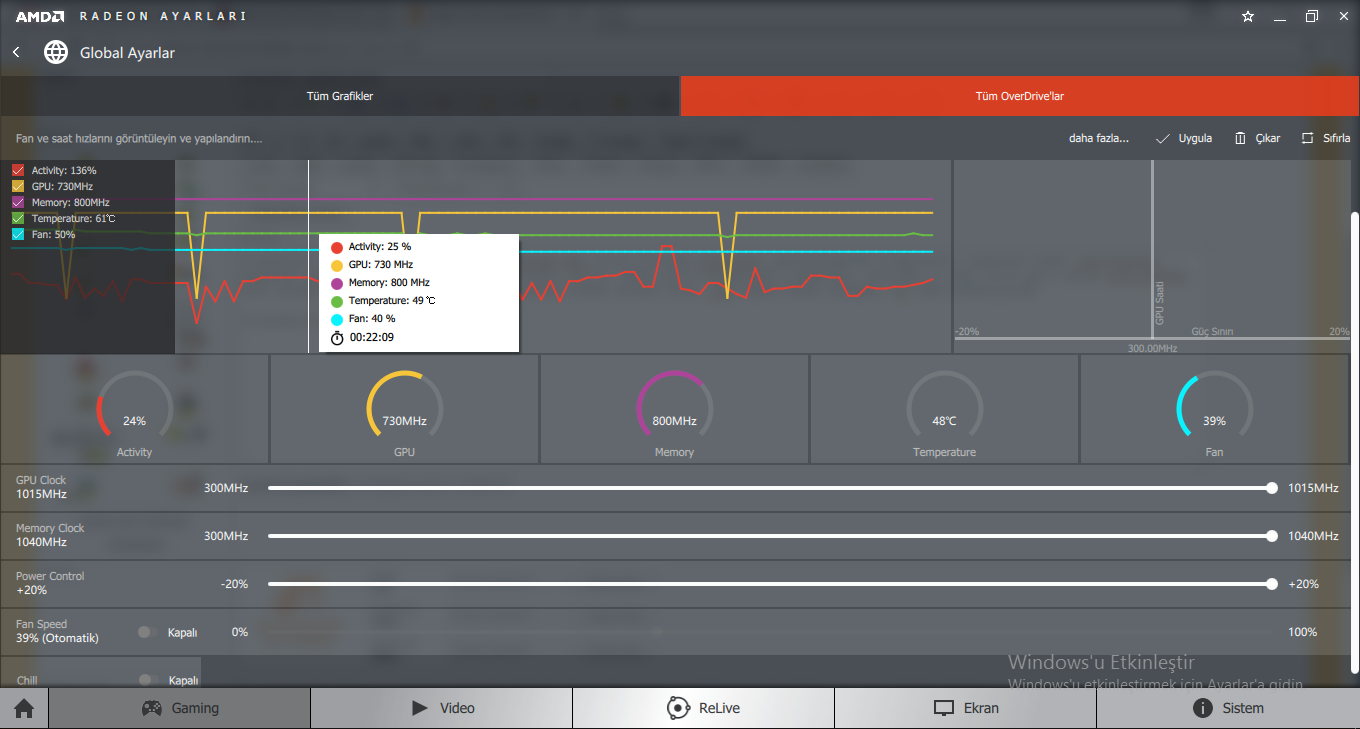Click the Power Control +20% label
Screen dimensions: 1360x729
click(50, 583)
